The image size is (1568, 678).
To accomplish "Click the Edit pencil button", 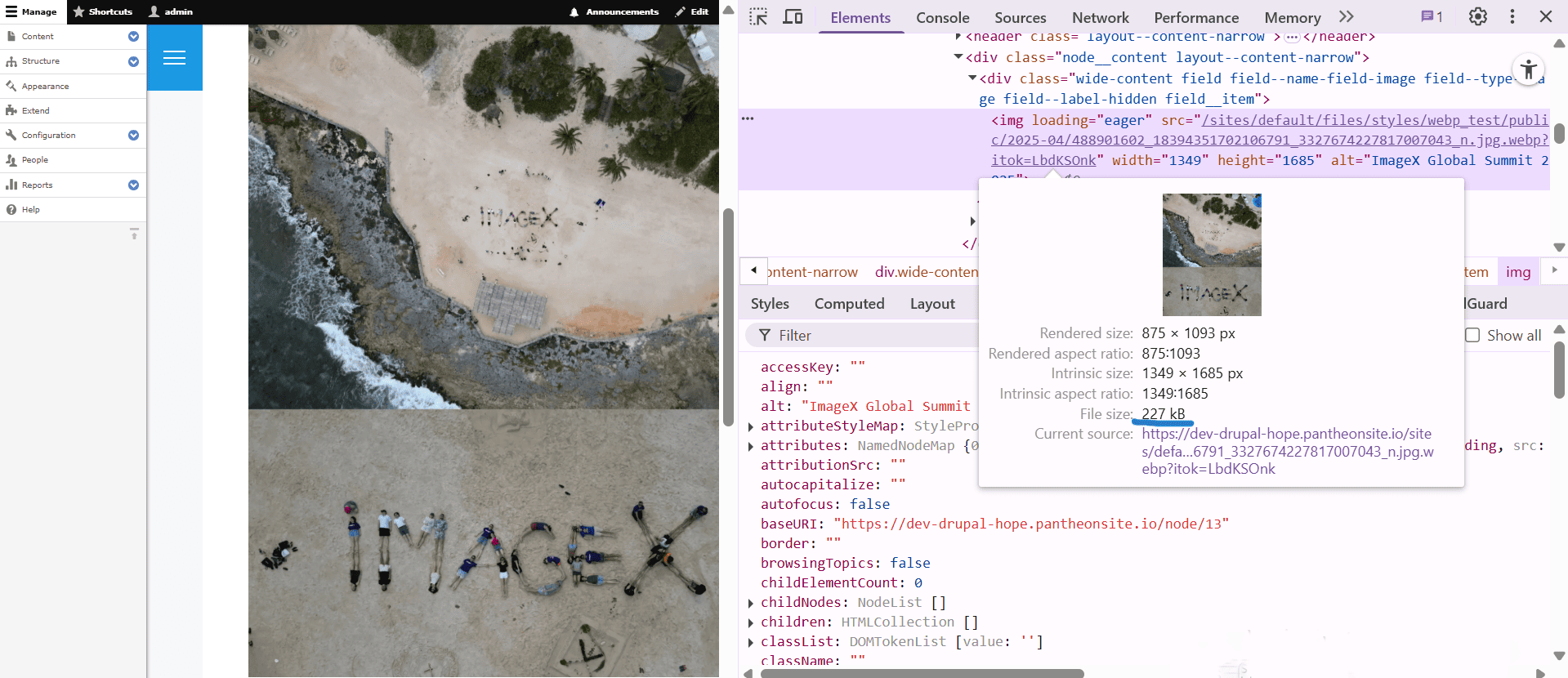I will click(x=691, y=11).
